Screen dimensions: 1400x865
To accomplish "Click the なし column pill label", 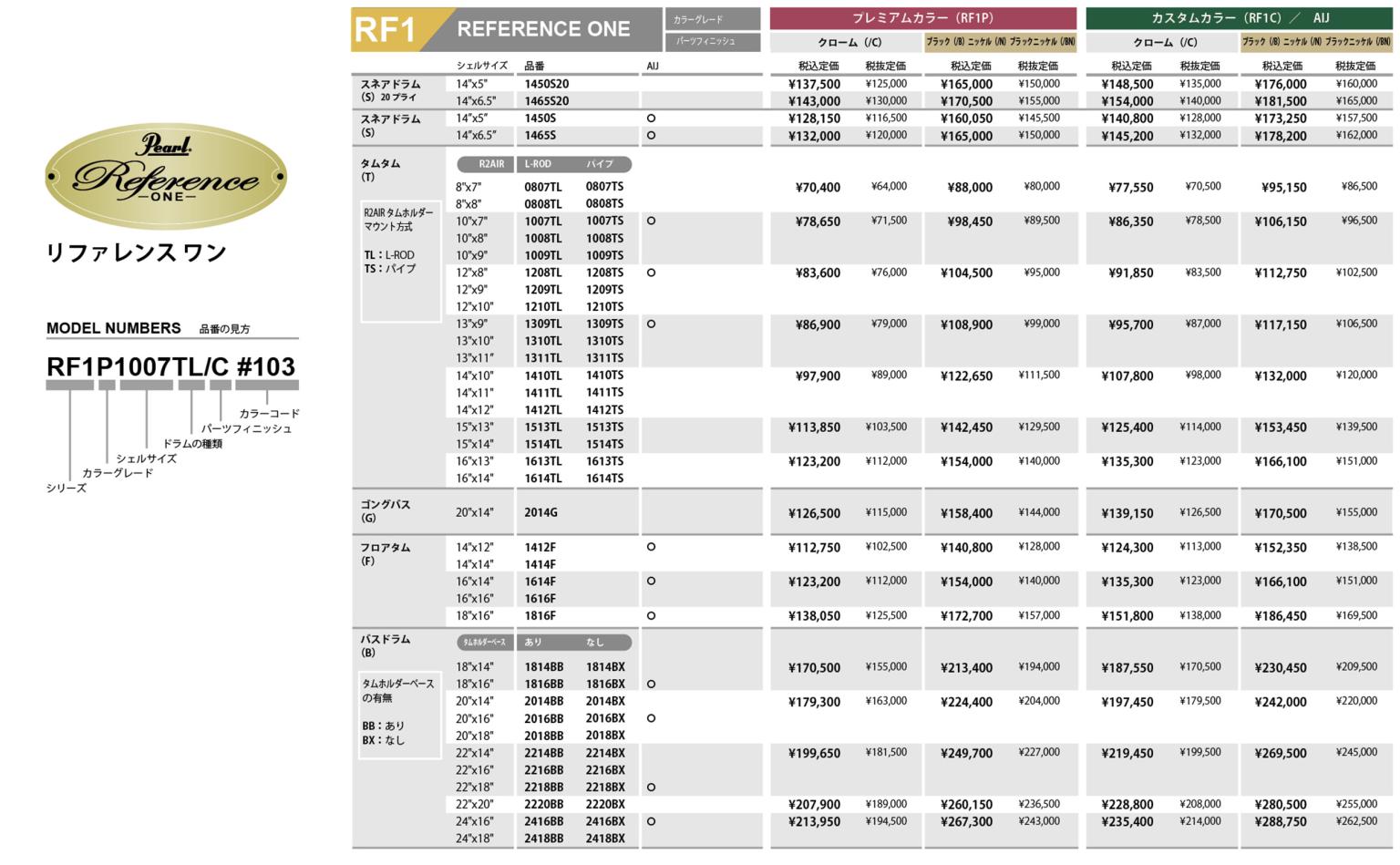I will click(594, 642).
